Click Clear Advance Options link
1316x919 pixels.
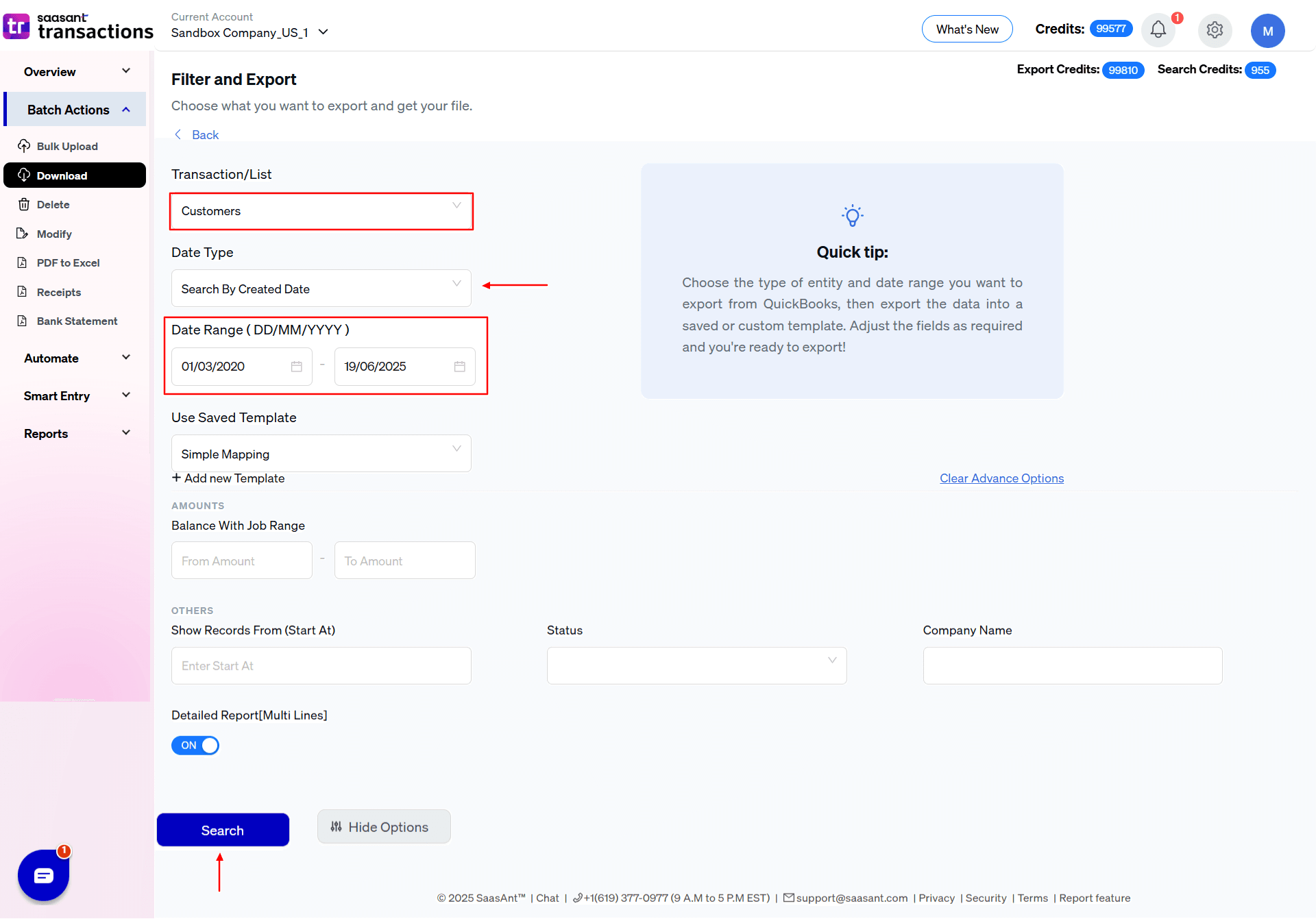point(1001,478)
